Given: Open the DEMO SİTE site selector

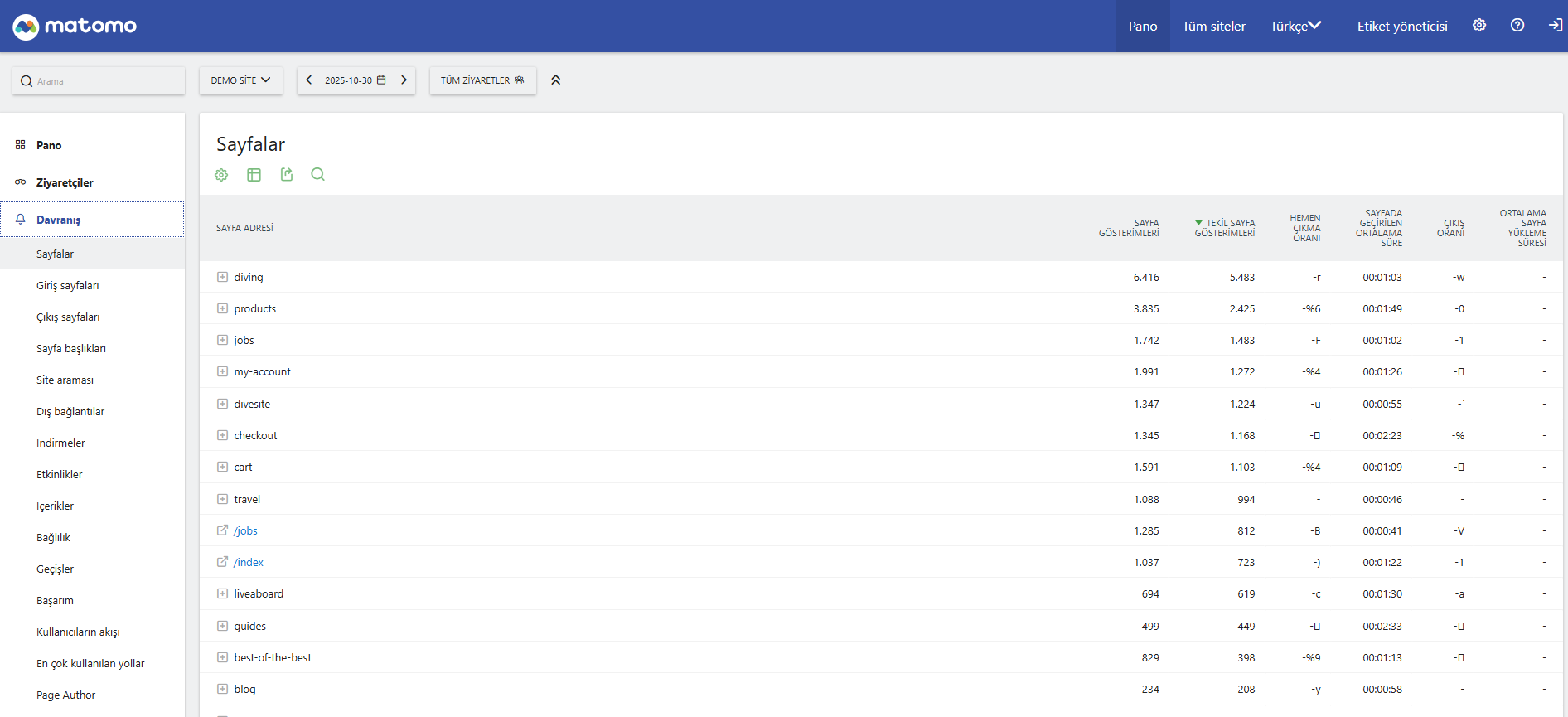Looking at the screenshot, I should [x=240, y=80].
